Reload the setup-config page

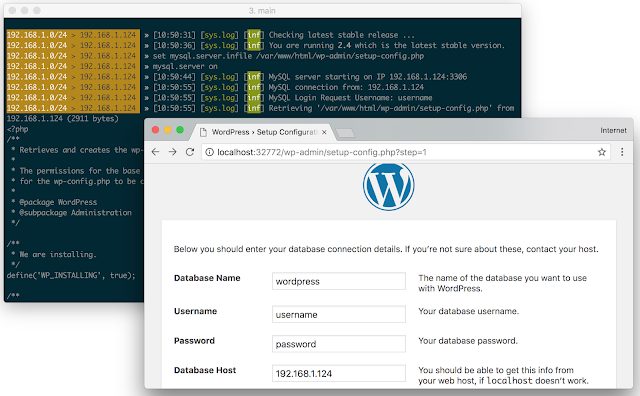click(190, 152)
